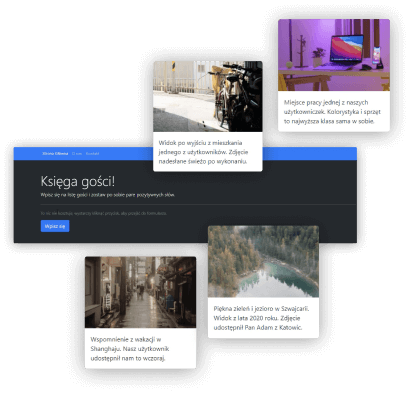This screenshot has height=394, width=411.
Task: Click caption starting 'Wspomnienie z wakacji w'
Action: tap(130, 349)
